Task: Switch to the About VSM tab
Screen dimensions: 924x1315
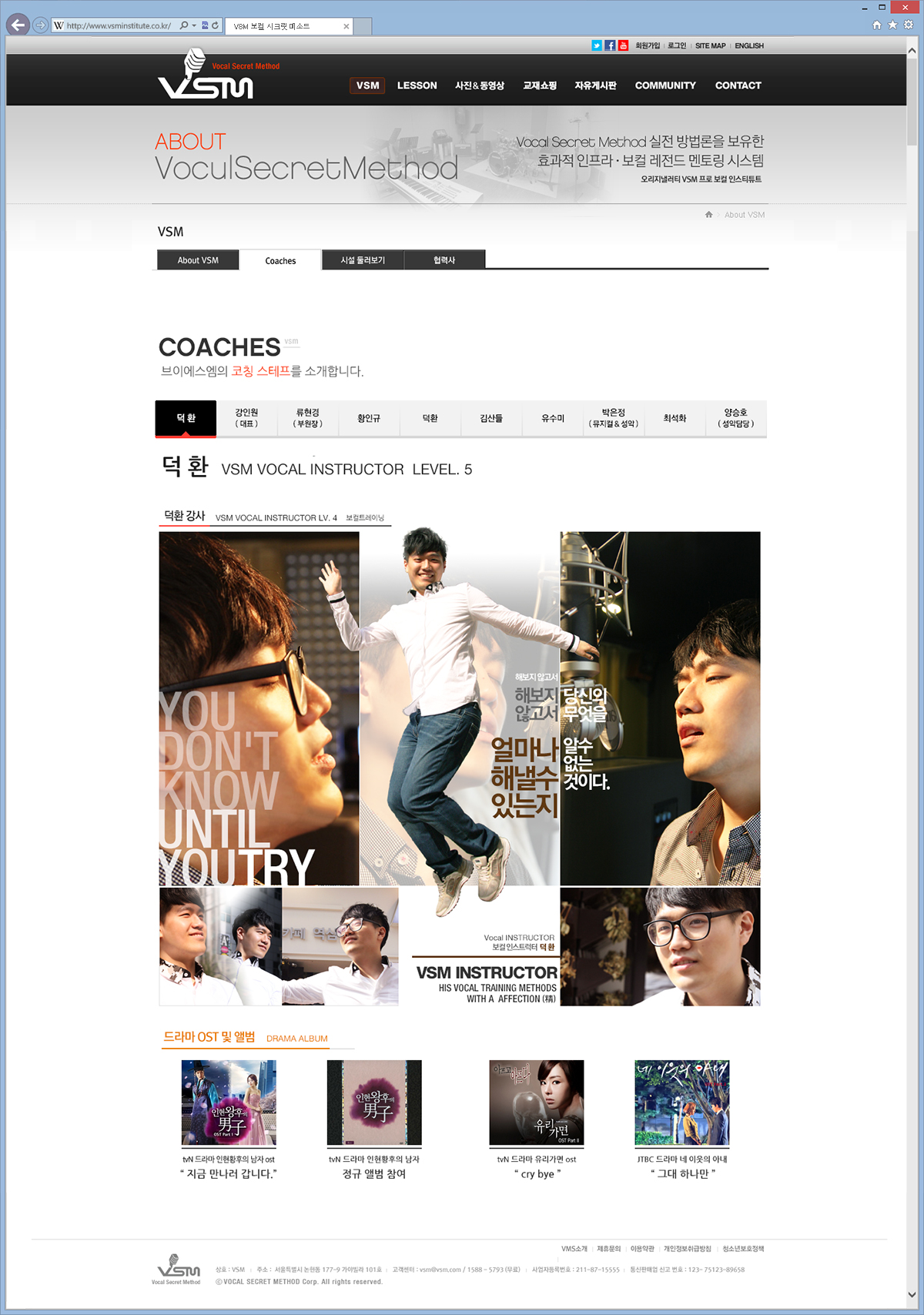Action: [x=198, y=260]
